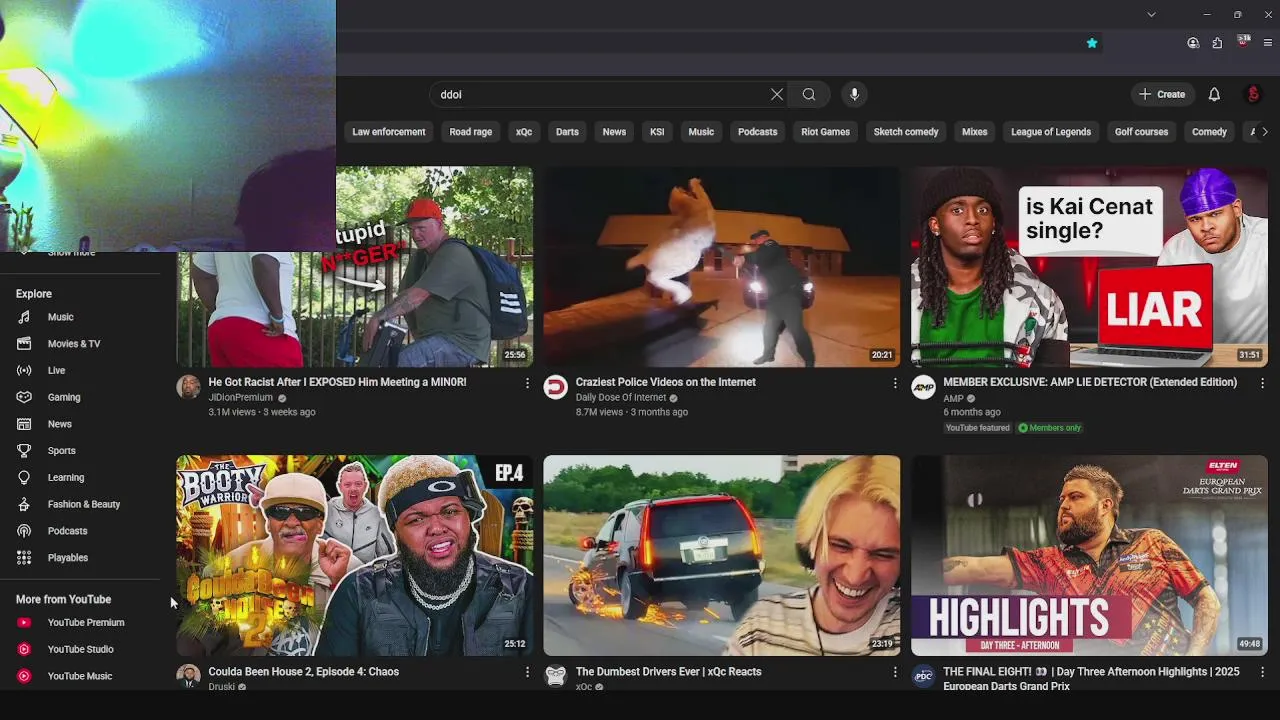Open The Dumbest Drivers xQc Reacts title
The height and width of the screenshot is (720, 1280).
[x=668, y=672]
